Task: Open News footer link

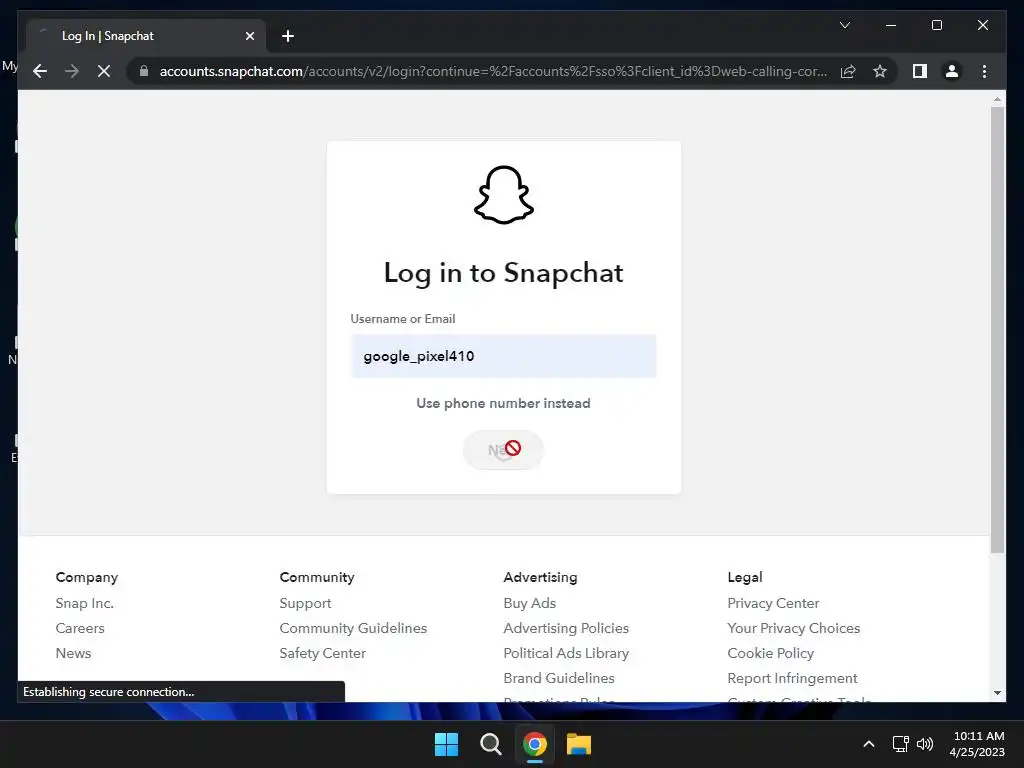Action: pyautogui.click(x=73, y=653)
